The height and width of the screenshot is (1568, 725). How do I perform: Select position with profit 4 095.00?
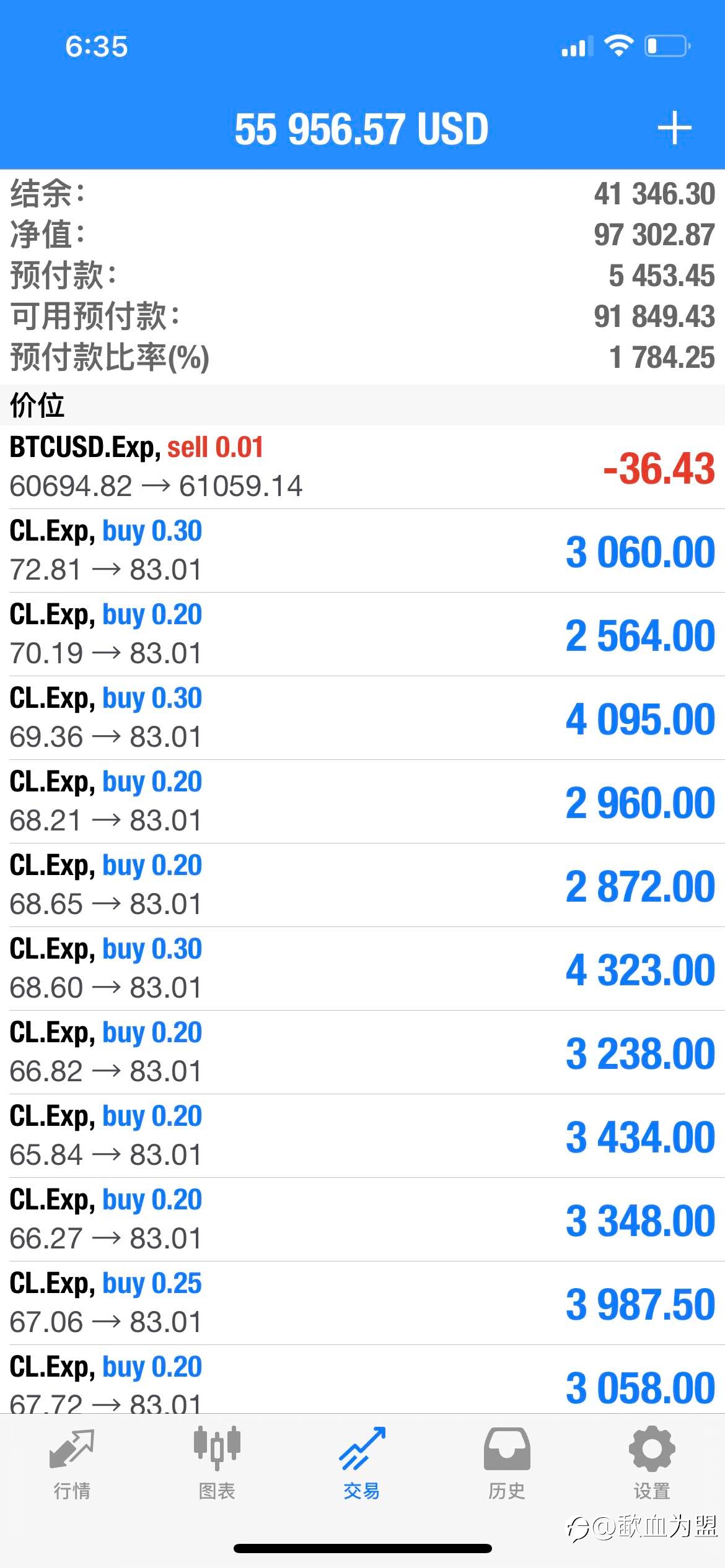362,718
